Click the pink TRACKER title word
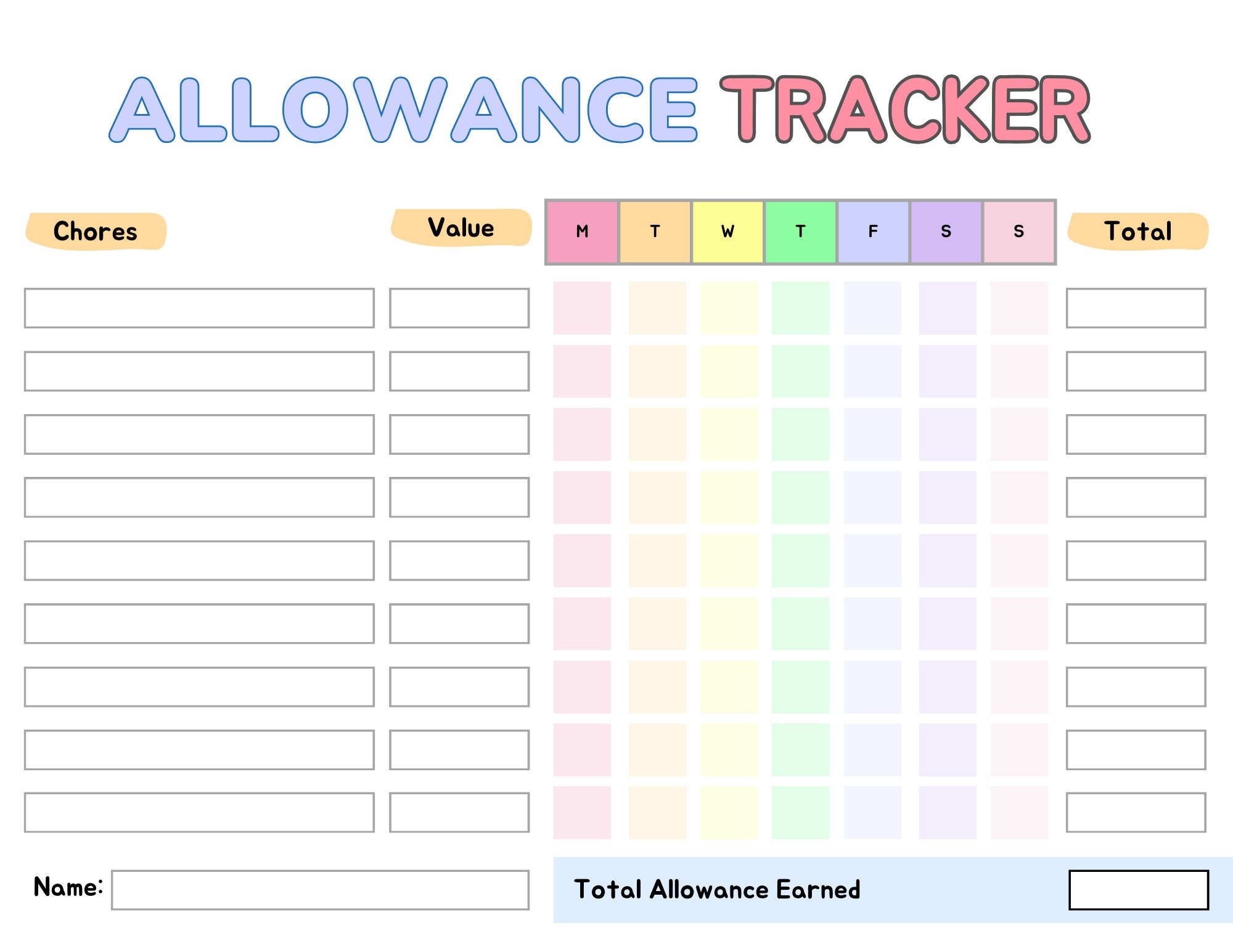The image size is (1233, 952). click(x=905, y=110)
